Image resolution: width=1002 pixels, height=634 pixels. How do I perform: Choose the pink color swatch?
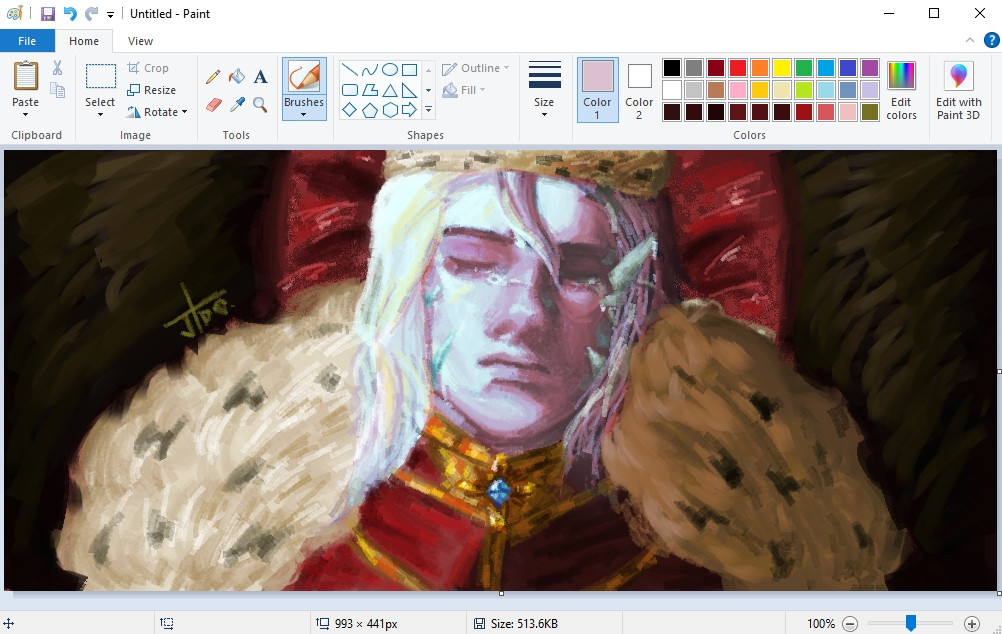[x=737, y=90]
